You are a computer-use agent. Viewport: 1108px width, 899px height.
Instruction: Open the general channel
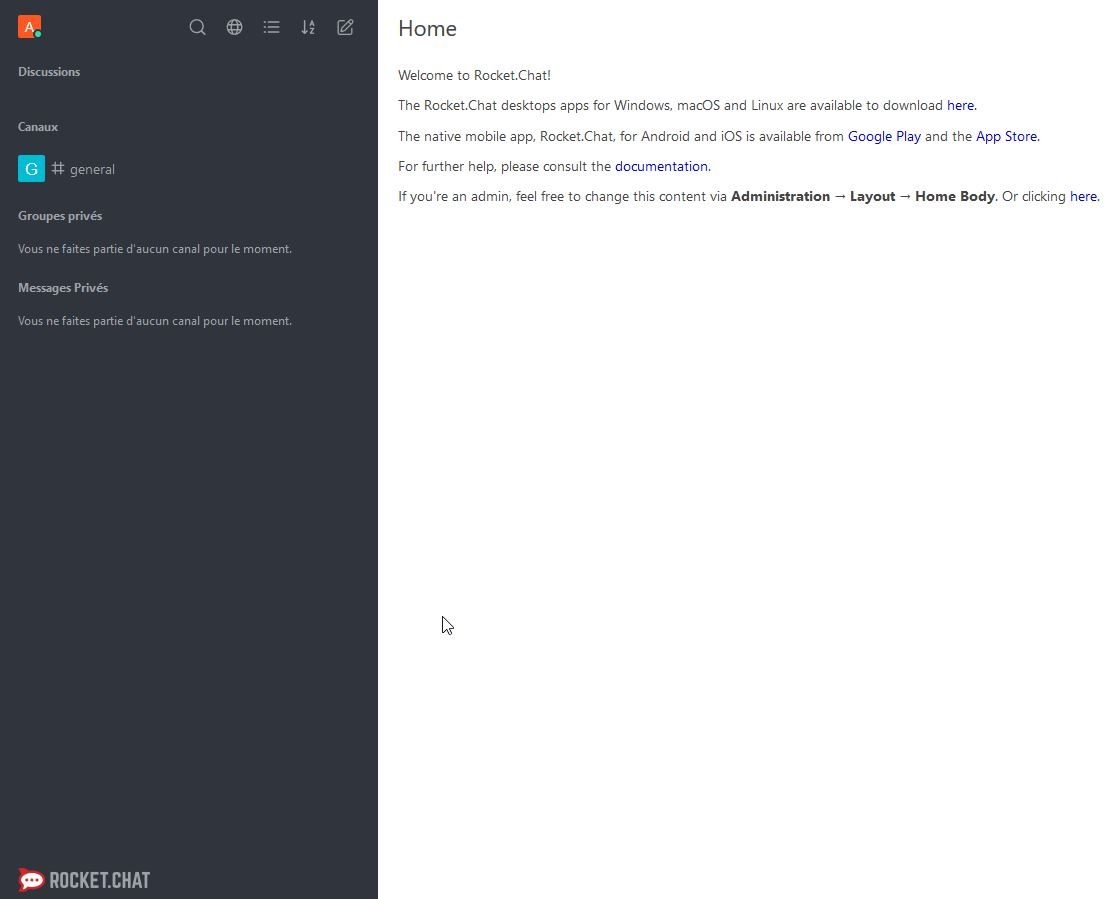pyautogui.click(x=92, y=170)
